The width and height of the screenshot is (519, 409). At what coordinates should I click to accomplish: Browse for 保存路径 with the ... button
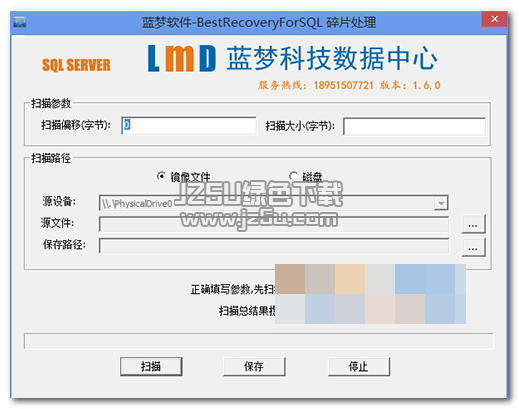point(473,247)
